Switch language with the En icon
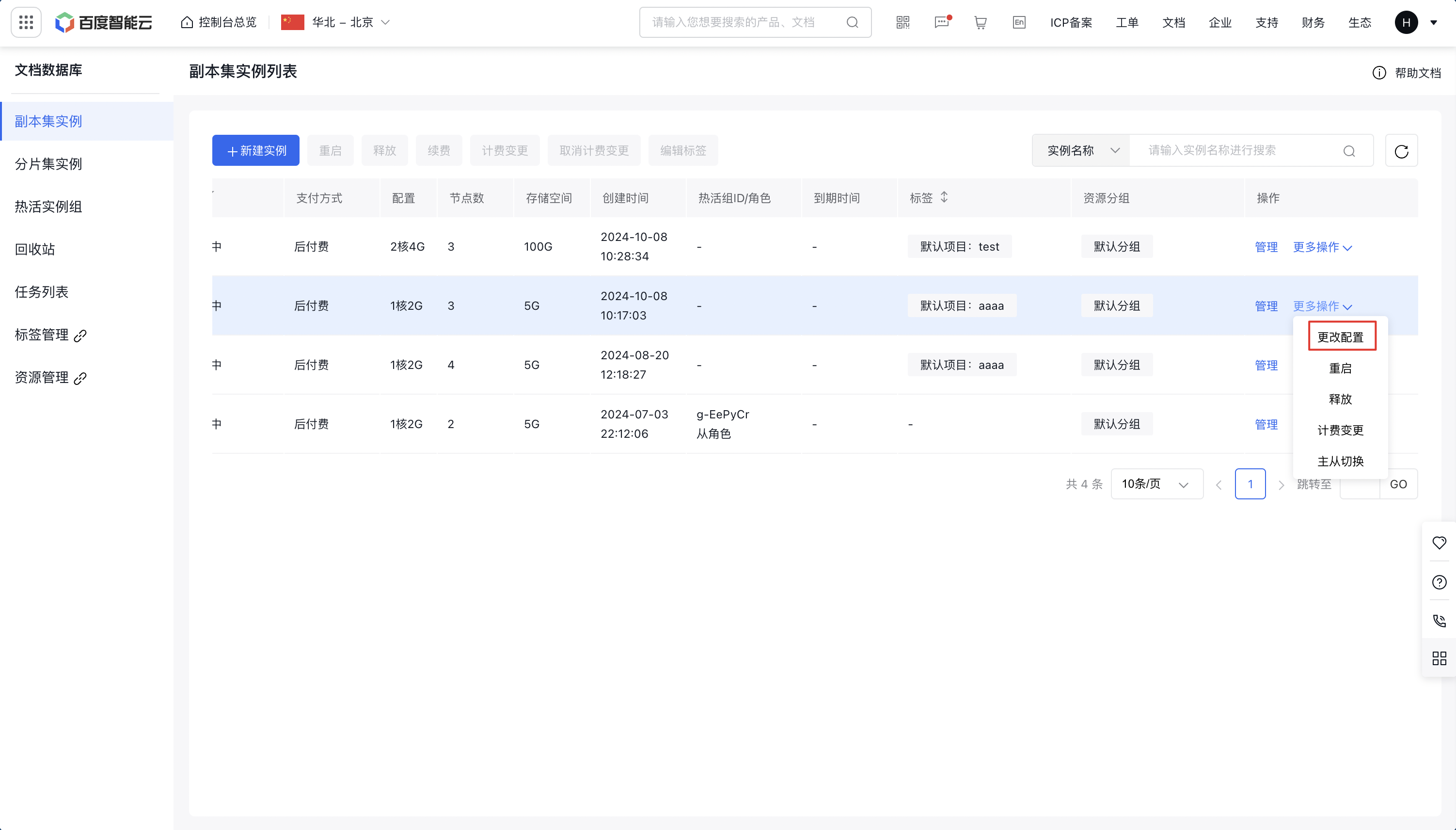1456x830 pixels. pos(1019,22)
